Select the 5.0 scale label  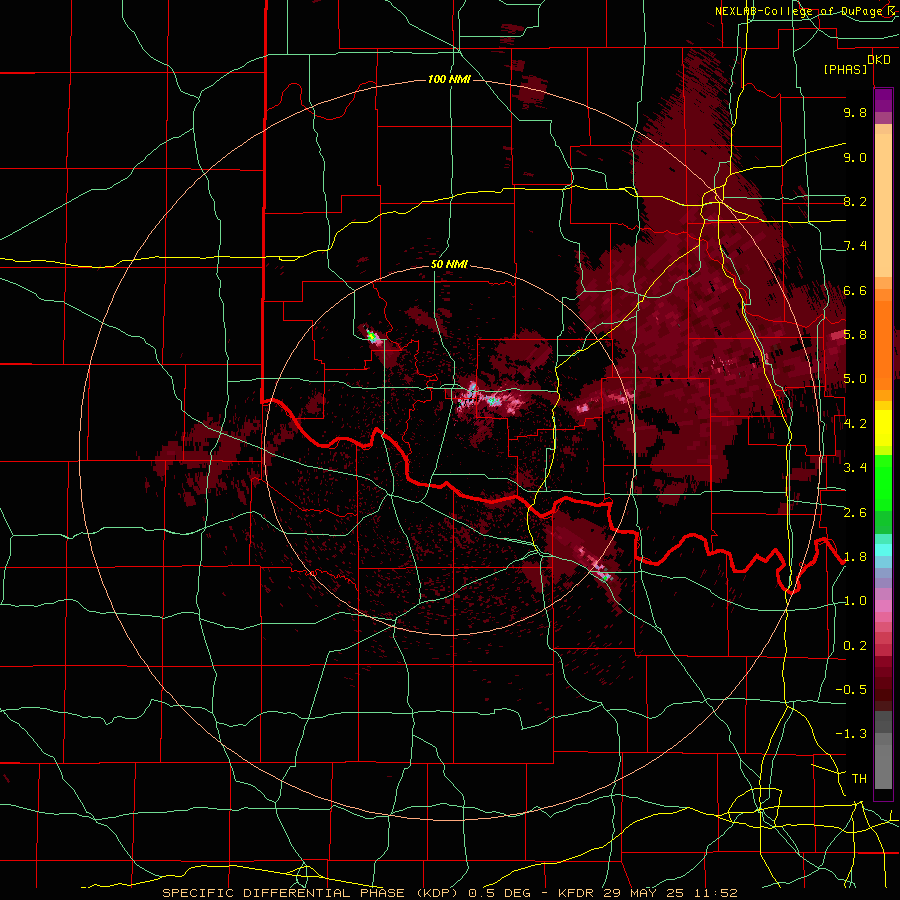(x=855, y=379)
